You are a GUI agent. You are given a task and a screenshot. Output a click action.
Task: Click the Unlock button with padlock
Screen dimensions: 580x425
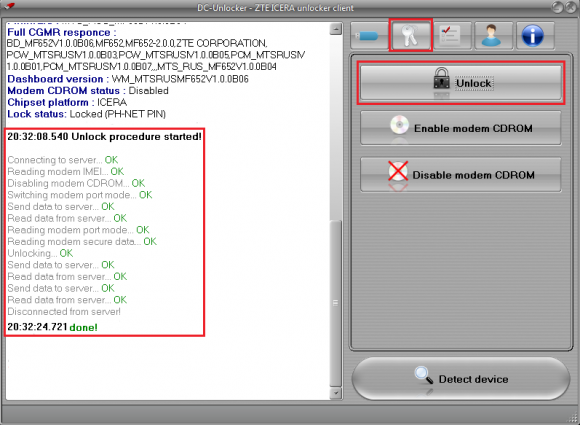(461, 83)
